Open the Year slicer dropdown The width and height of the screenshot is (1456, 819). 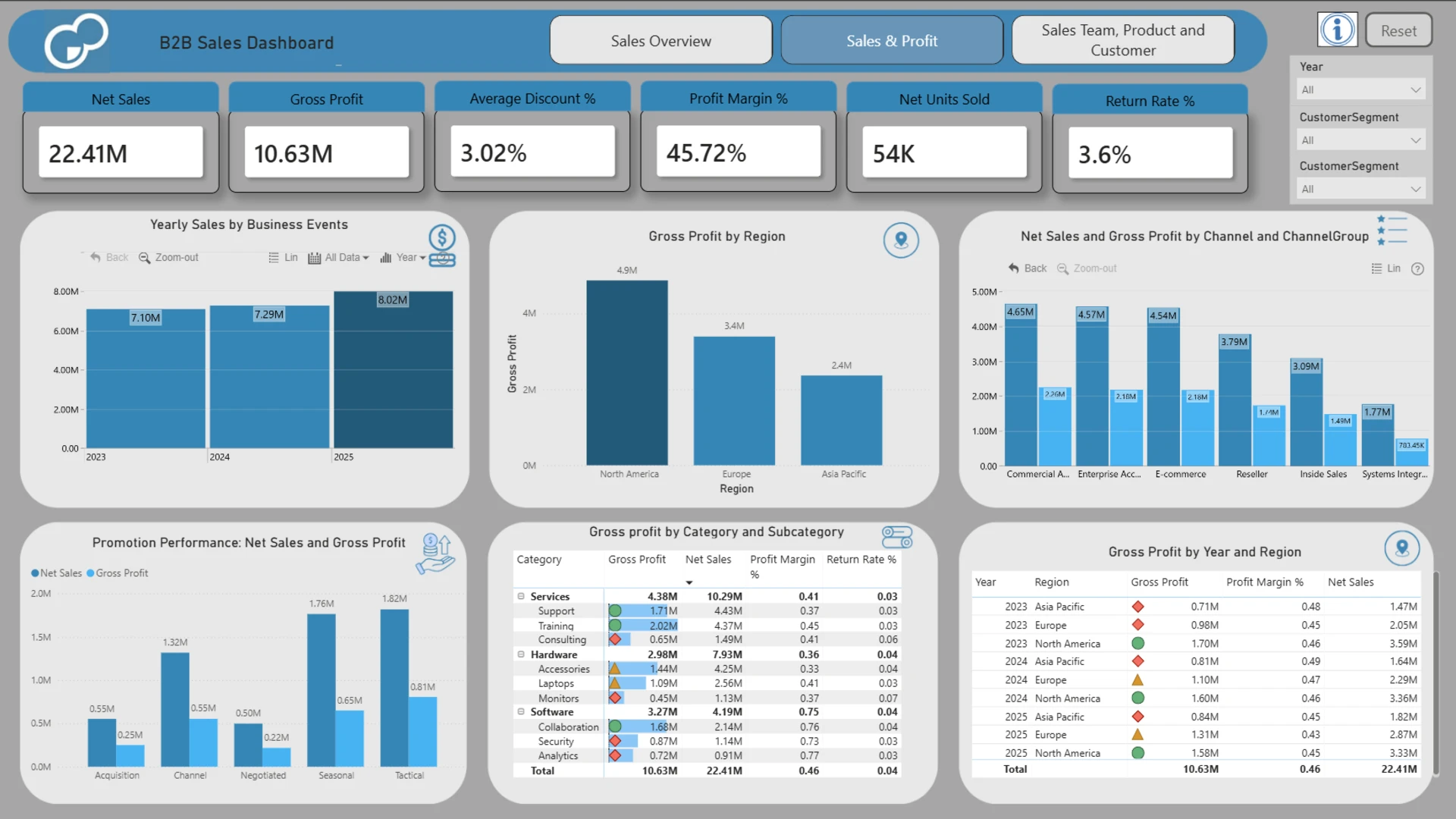click(1360, 89)
